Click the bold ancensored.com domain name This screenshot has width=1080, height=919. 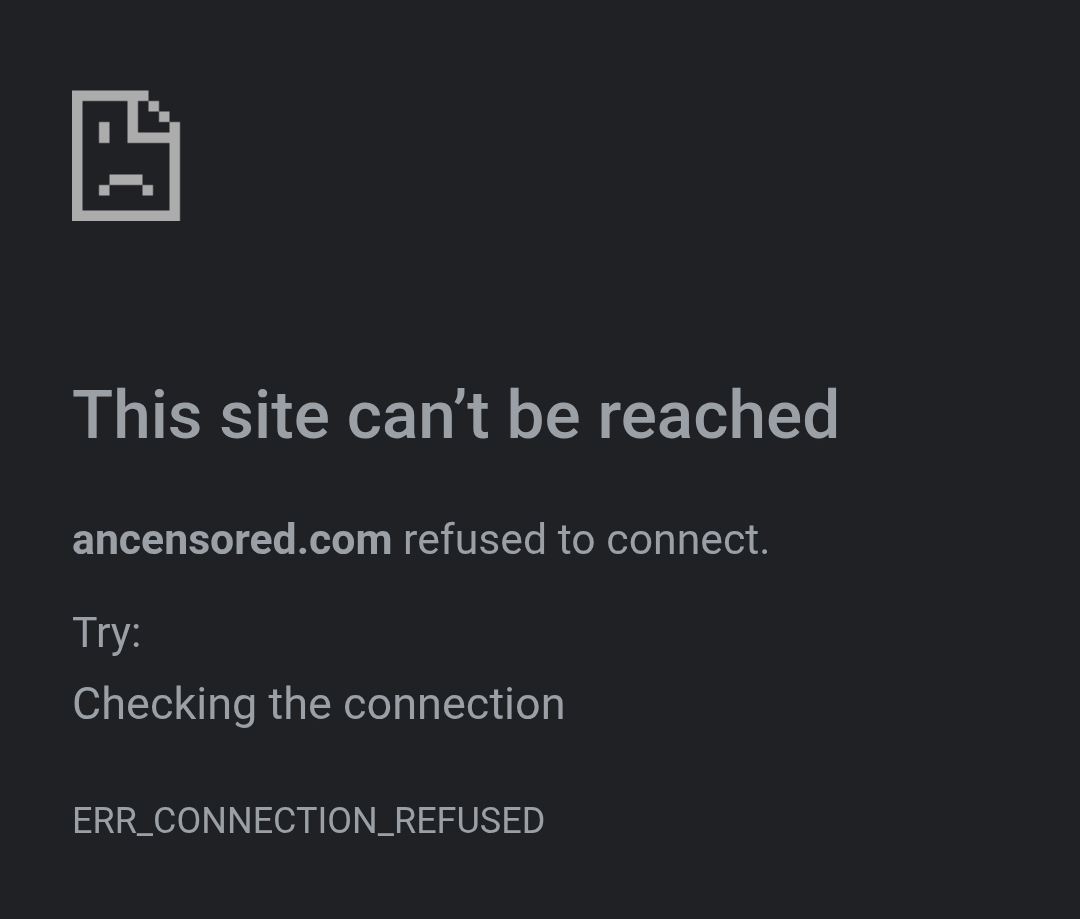point(232,539)
